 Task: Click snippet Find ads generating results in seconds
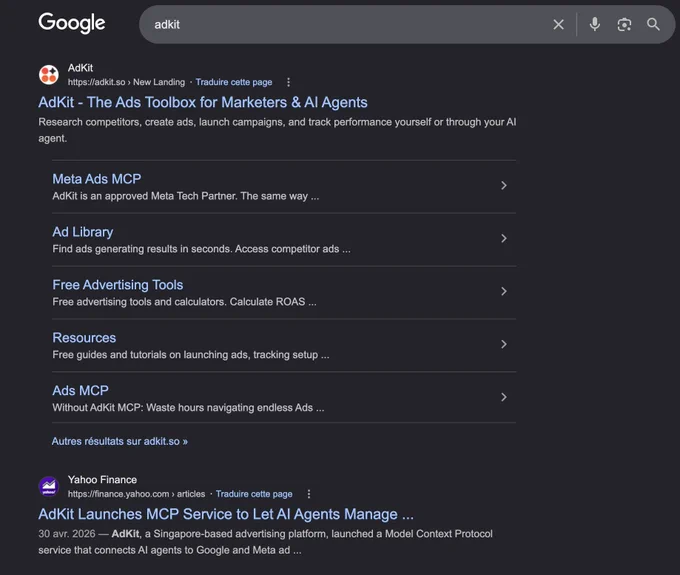[201, 249]
